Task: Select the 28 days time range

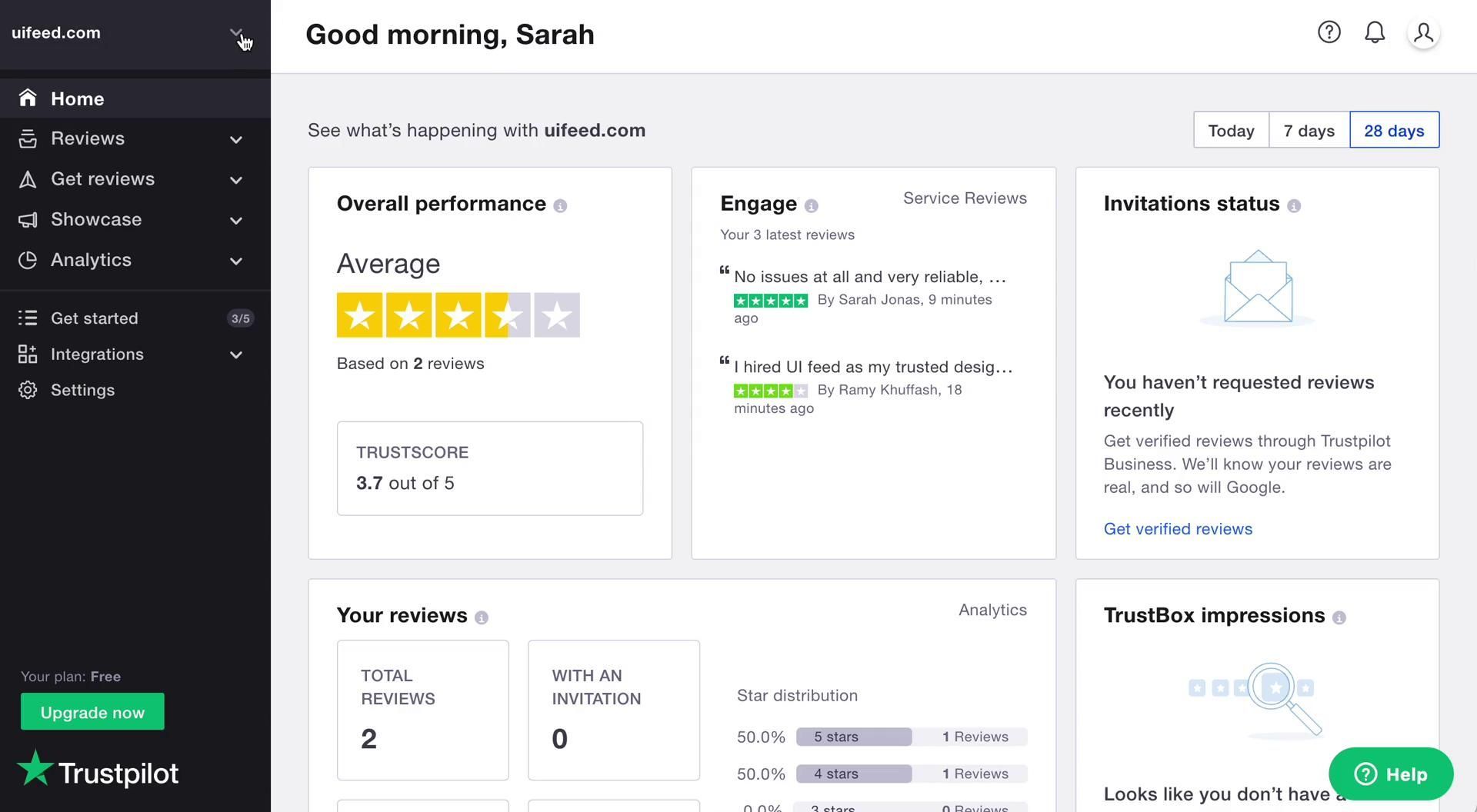Action: click(1394, 131)
